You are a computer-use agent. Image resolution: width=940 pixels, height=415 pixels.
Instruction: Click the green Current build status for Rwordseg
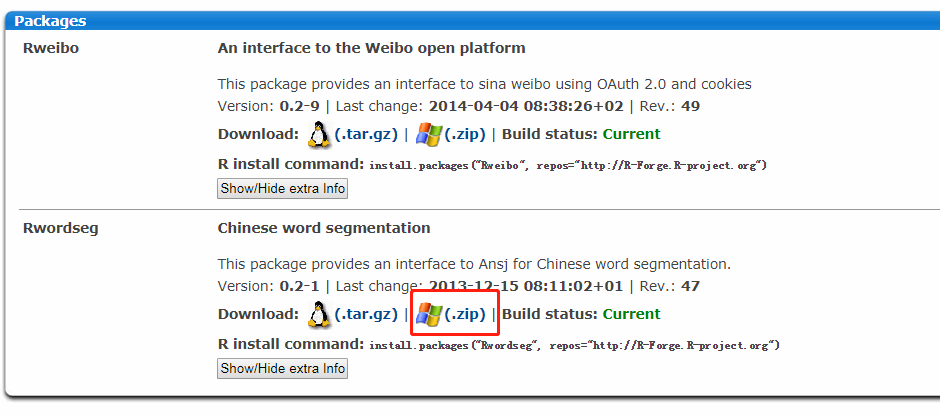click(631, 314)
